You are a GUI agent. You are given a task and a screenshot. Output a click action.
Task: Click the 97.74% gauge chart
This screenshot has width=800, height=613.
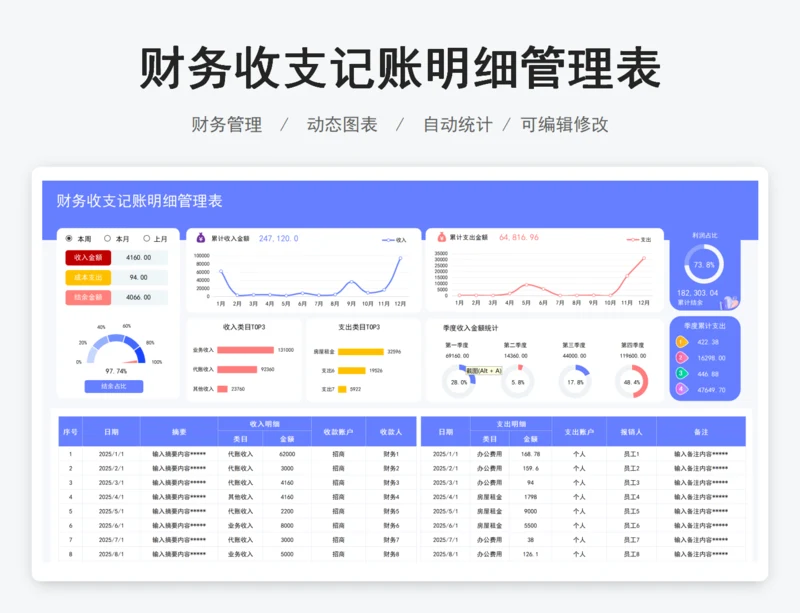click(x=116, y=350)
